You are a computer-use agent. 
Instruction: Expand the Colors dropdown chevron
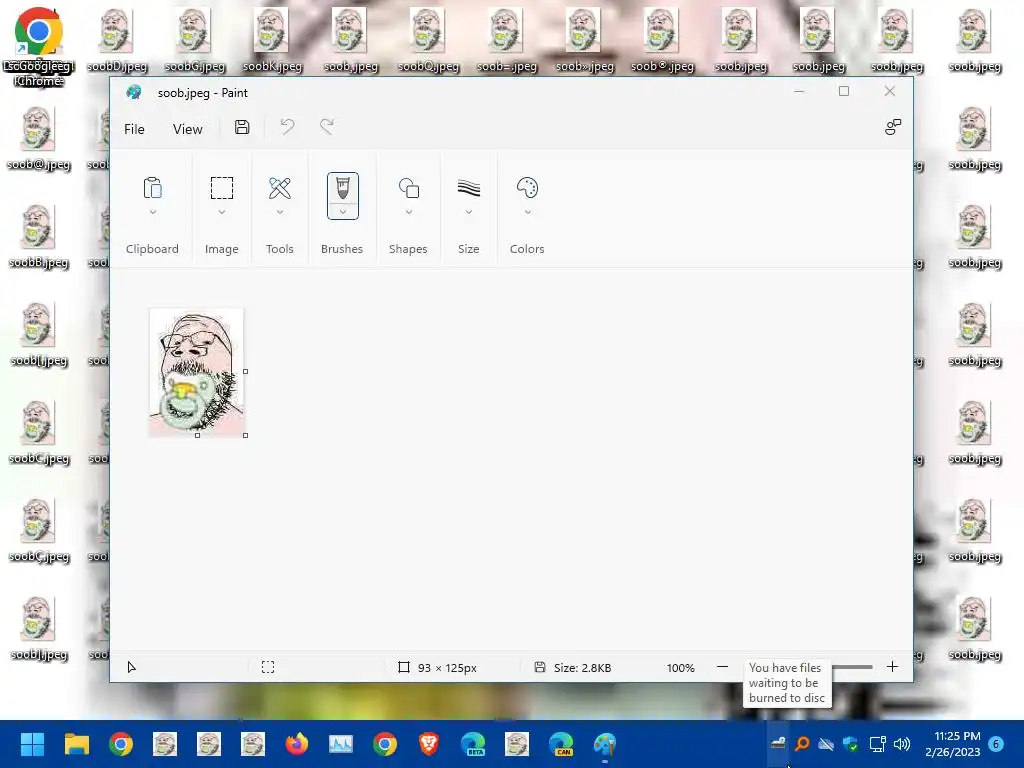click(527, 212)
